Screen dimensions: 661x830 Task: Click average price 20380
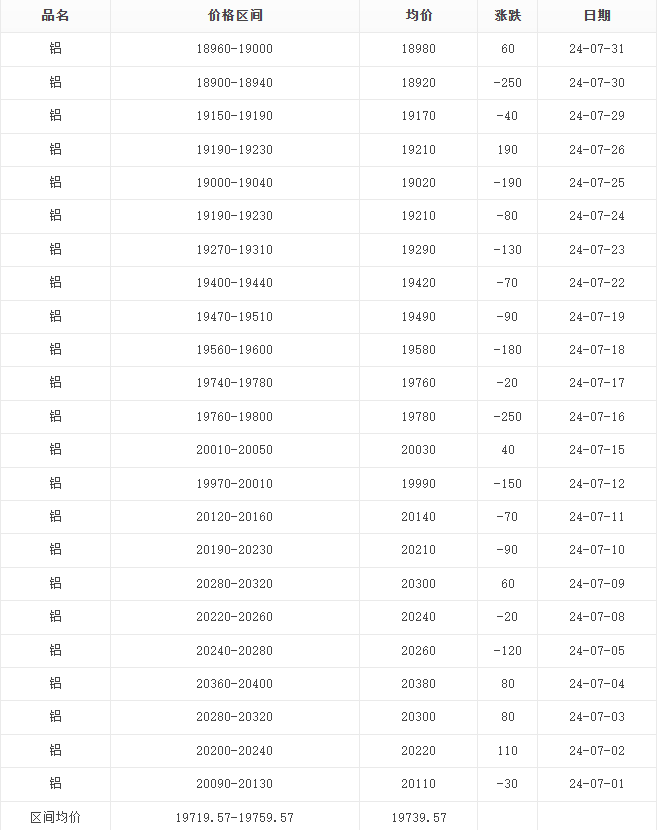point(418,684)
